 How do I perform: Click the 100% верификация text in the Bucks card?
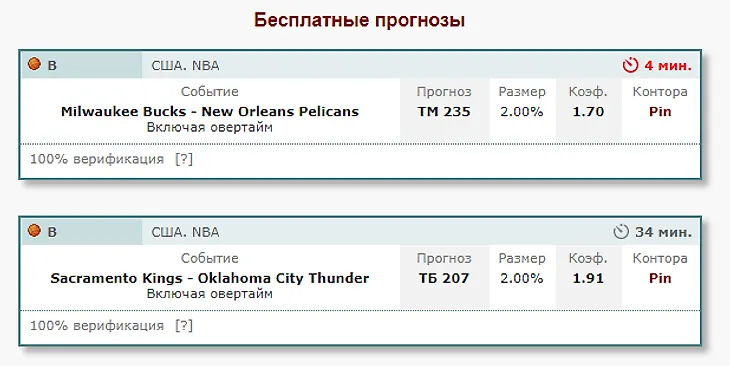[97, 159]
